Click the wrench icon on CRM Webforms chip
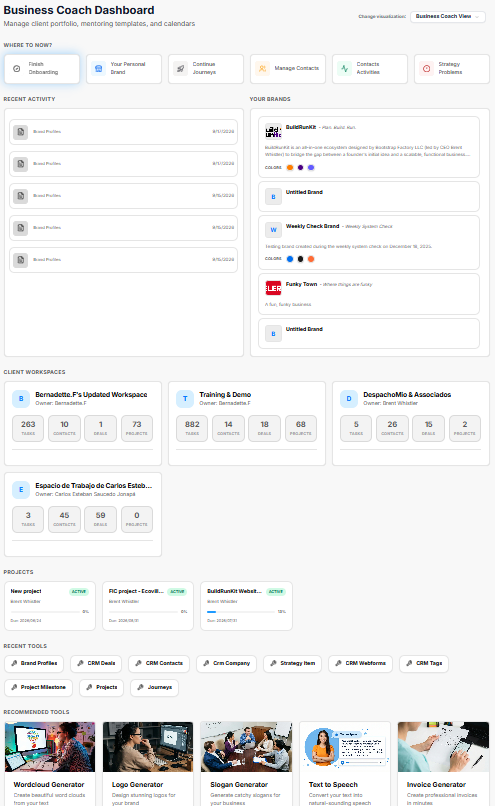 click(339, 663)
